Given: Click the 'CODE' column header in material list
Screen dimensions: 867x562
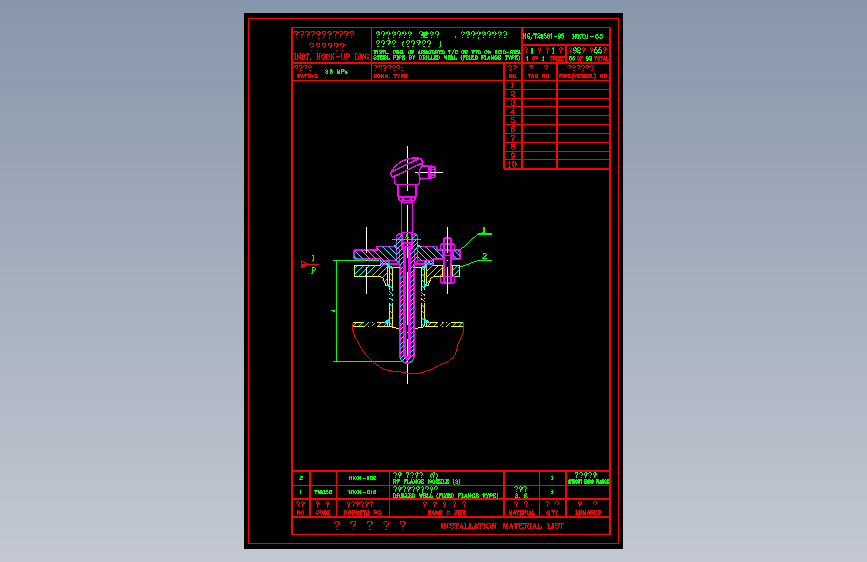Looking at the screenshot, I should tap(323, 513).
